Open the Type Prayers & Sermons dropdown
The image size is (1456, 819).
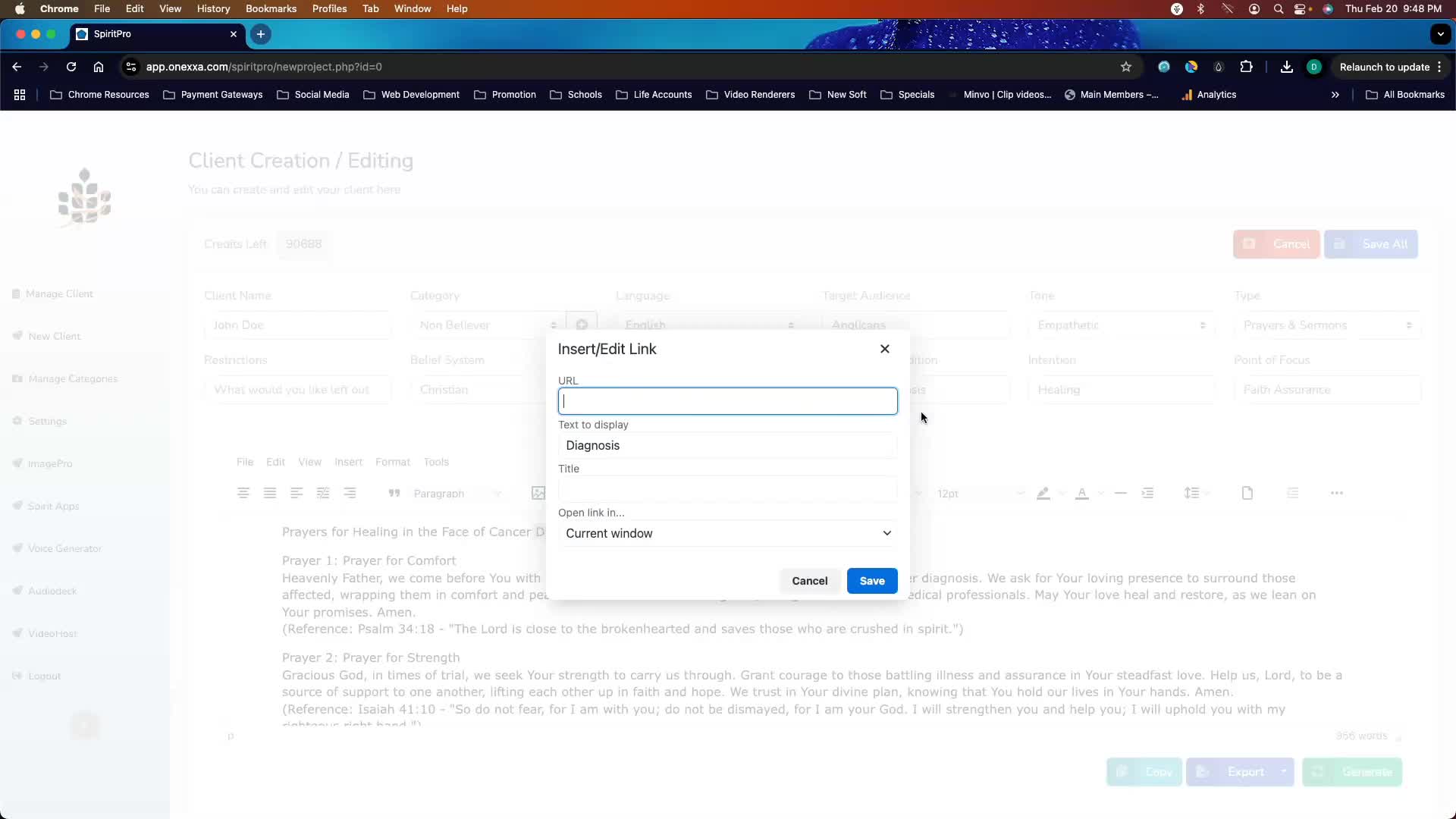1327,325
